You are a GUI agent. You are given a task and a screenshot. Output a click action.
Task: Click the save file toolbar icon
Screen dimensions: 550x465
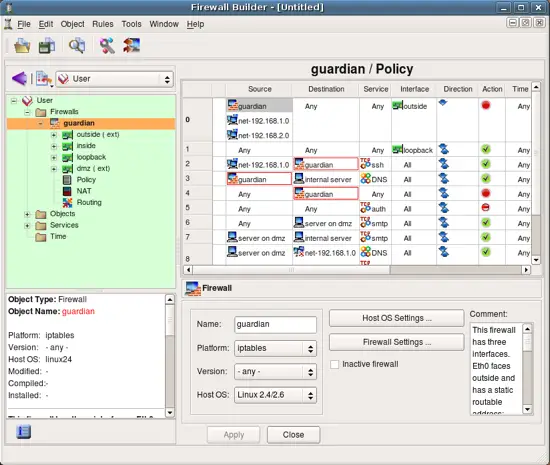tap(47, 46)
